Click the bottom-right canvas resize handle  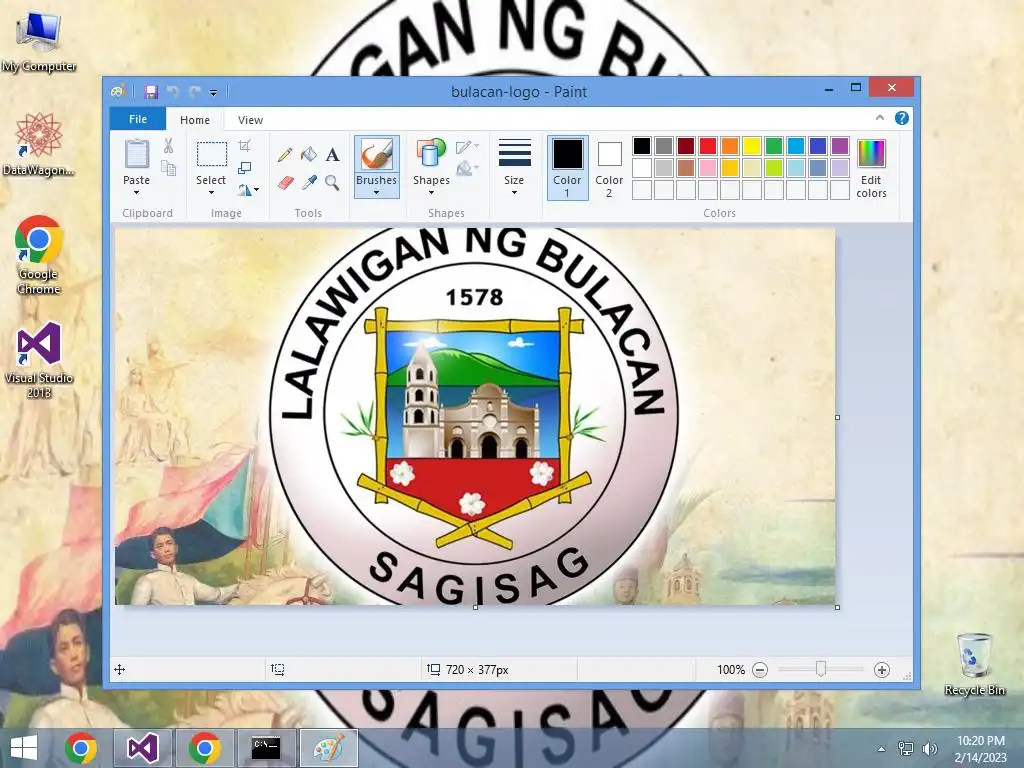coord(837,607)
